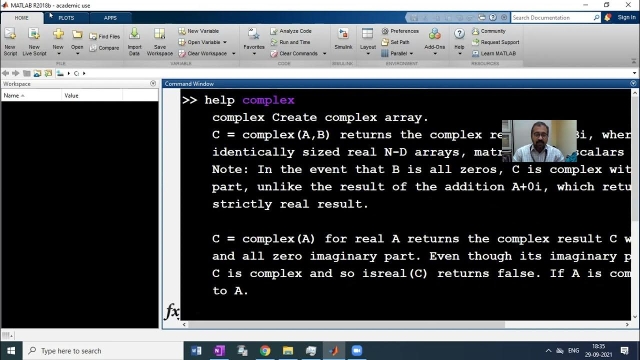The image size is (640, 360).
Task: Open Add-Ons
Action: point(434,42)
